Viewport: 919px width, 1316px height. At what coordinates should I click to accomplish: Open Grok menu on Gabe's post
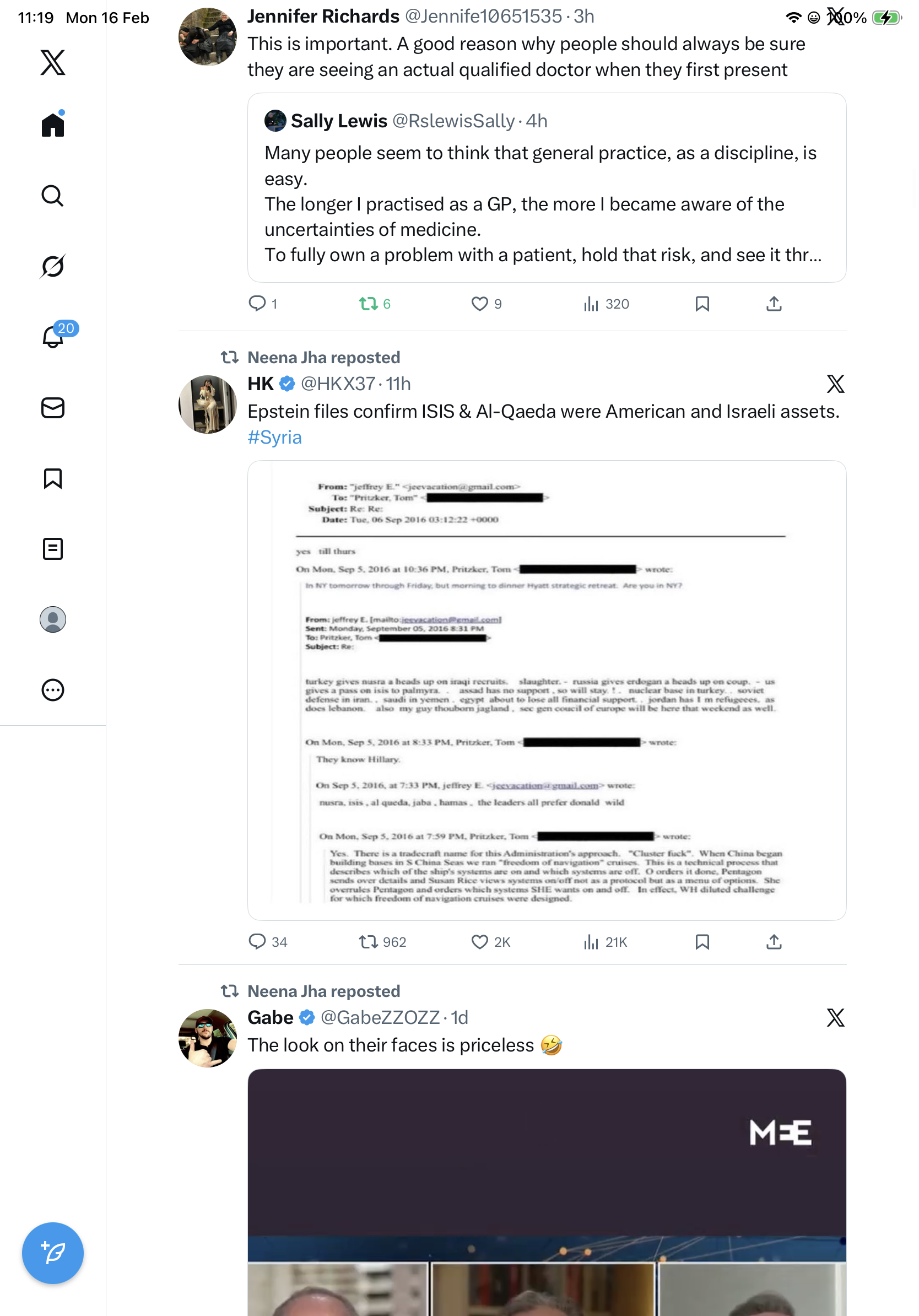835,1018
